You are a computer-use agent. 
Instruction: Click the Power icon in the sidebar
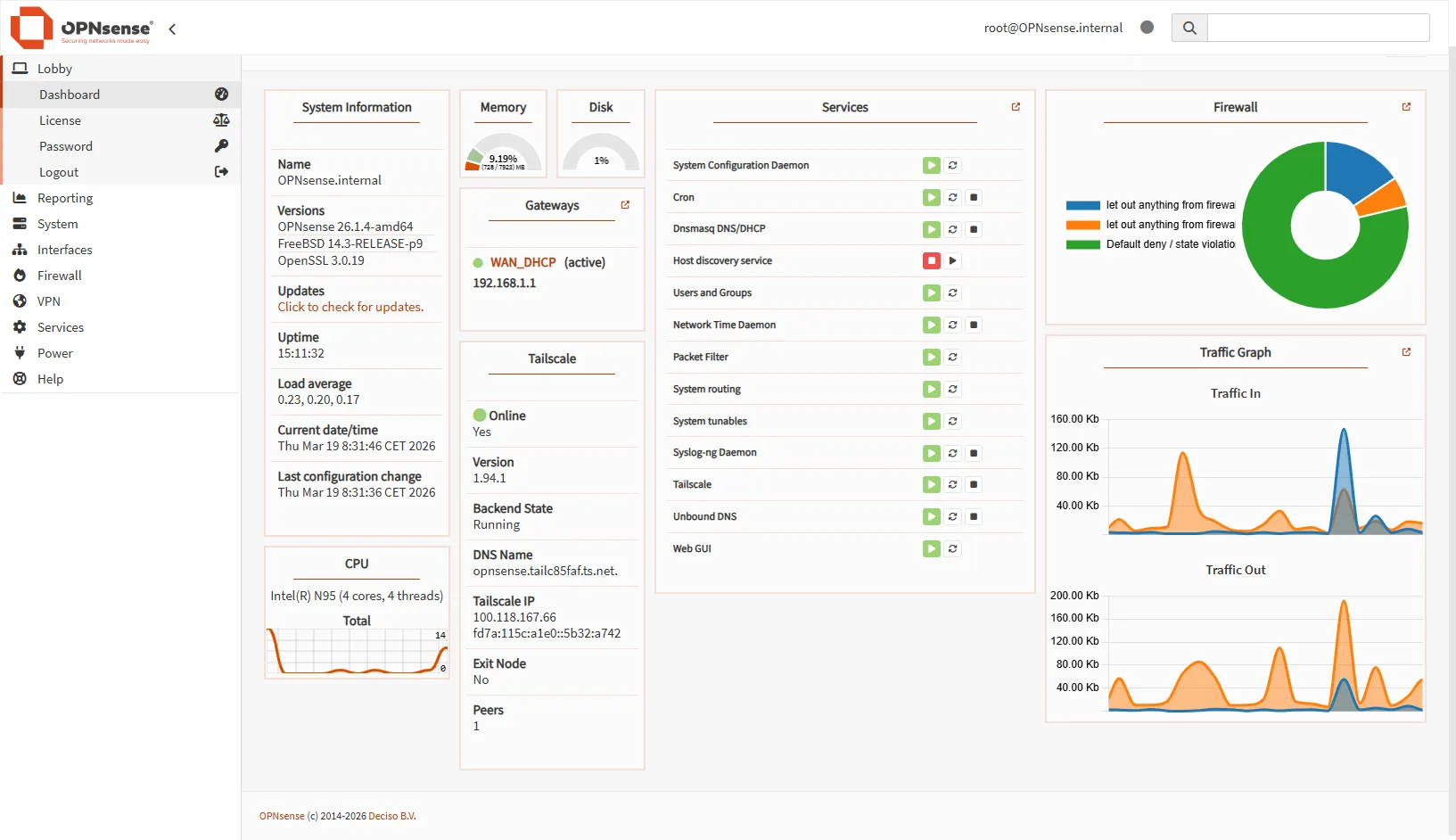[x=19, y=353]
